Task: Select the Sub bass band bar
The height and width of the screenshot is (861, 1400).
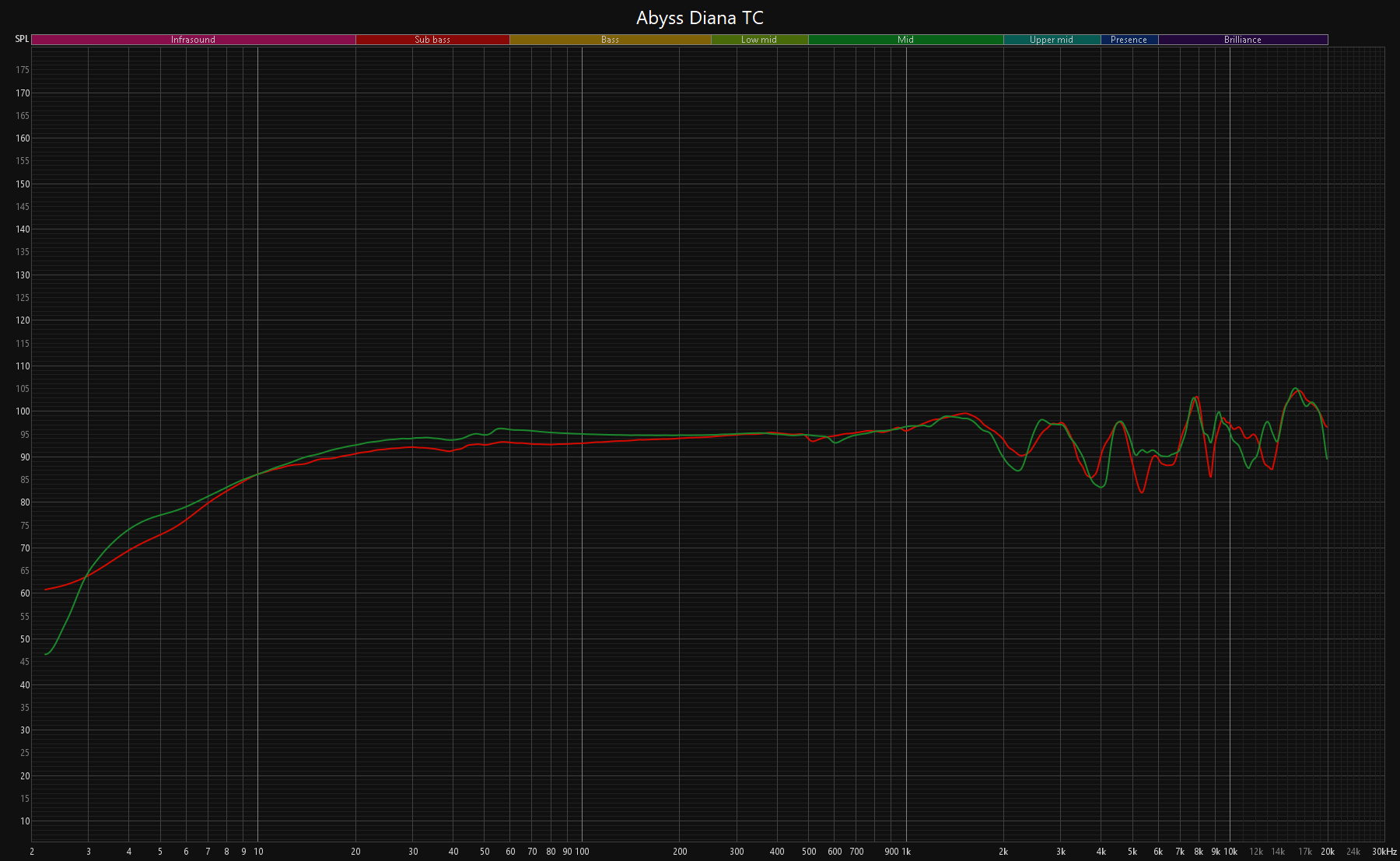Action: tap(432, 40)
